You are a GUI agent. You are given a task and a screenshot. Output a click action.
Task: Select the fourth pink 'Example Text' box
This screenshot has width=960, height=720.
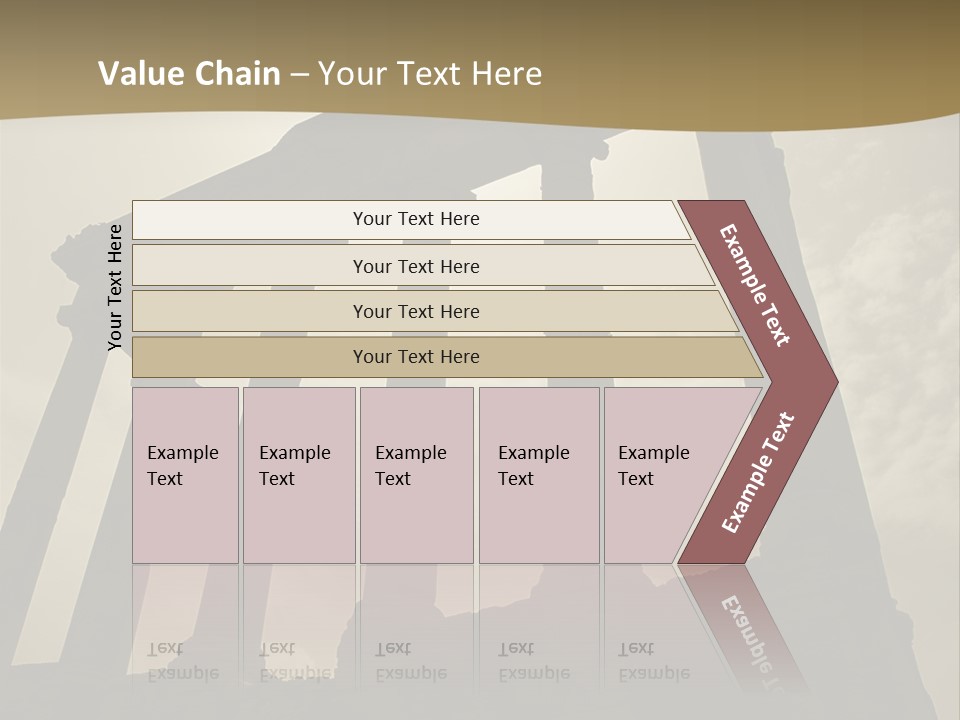coord(538,475)
